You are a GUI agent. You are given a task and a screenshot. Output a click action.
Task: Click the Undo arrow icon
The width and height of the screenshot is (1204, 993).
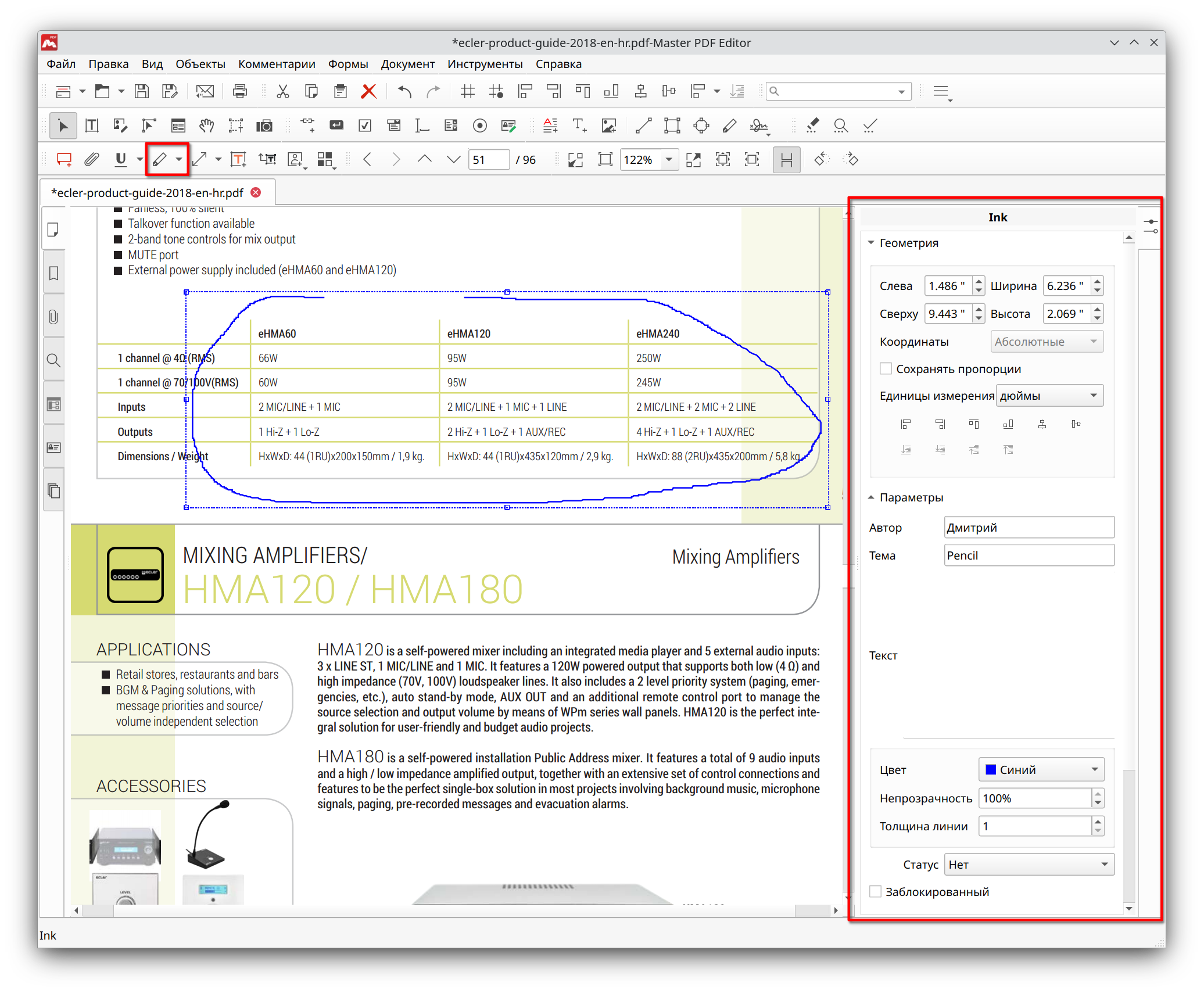404,91
